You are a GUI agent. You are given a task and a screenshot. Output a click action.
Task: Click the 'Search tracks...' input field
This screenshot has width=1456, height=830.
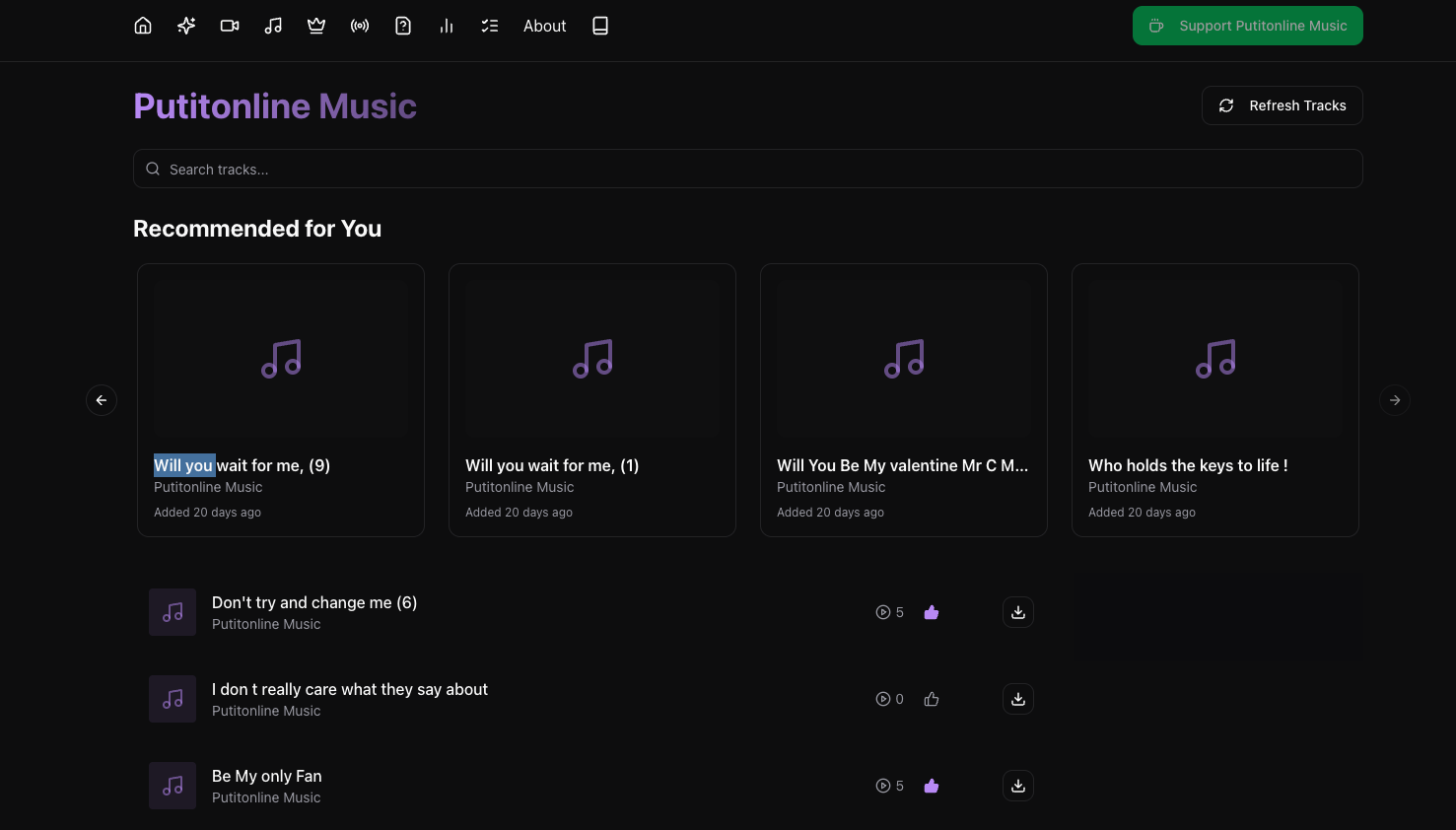(x=747, y=169)
